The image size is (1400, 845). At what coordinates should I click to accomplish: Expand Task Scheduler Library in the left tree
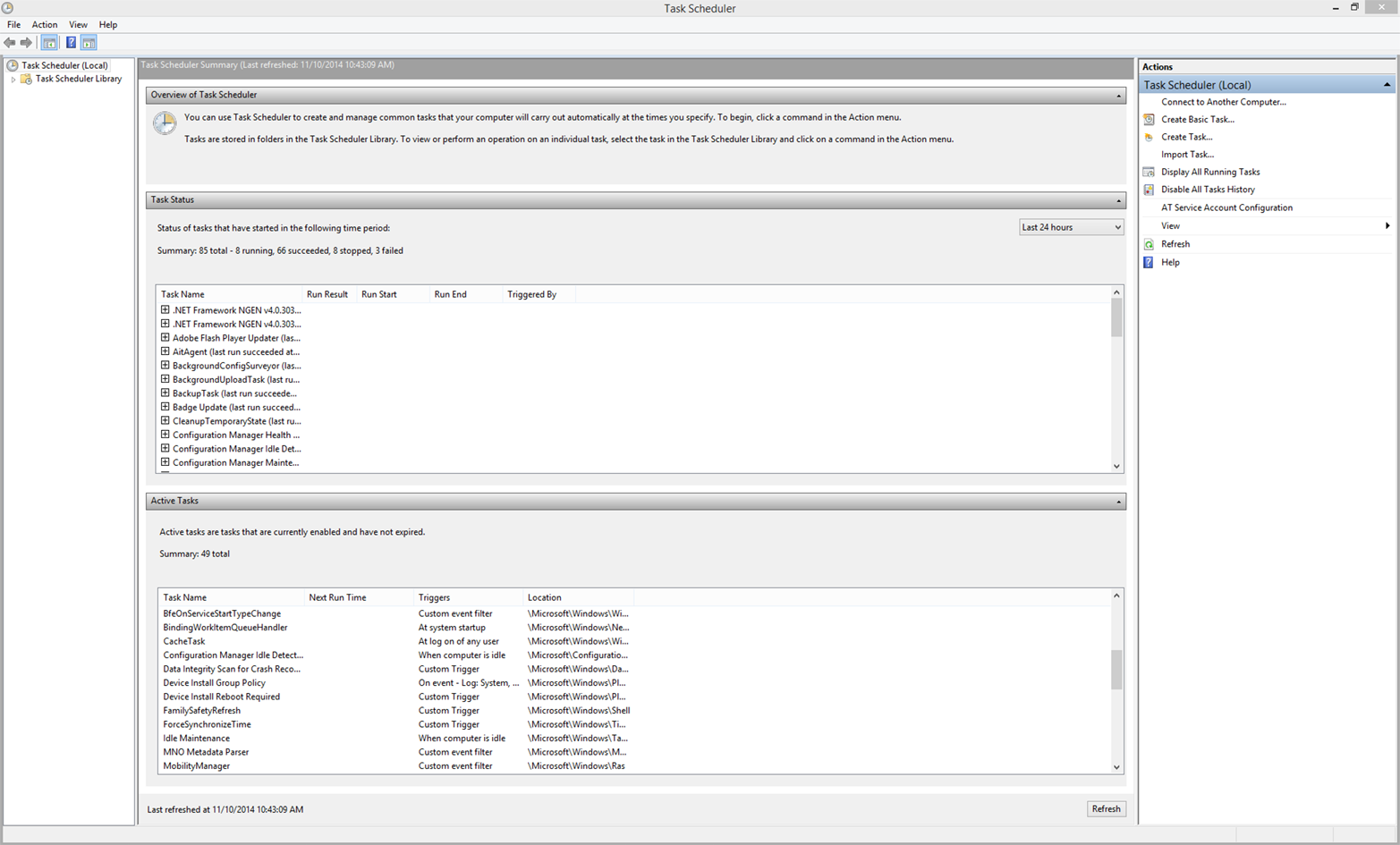(x=13, y=79)
